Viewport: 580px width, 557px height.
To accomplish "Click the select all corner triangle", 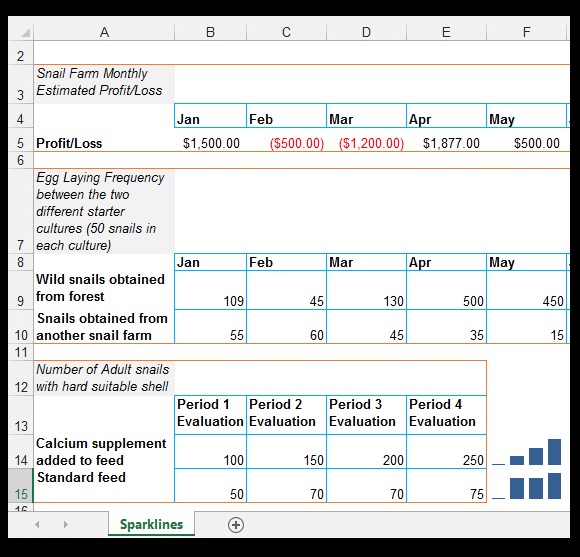I will (x=25, y=33).
